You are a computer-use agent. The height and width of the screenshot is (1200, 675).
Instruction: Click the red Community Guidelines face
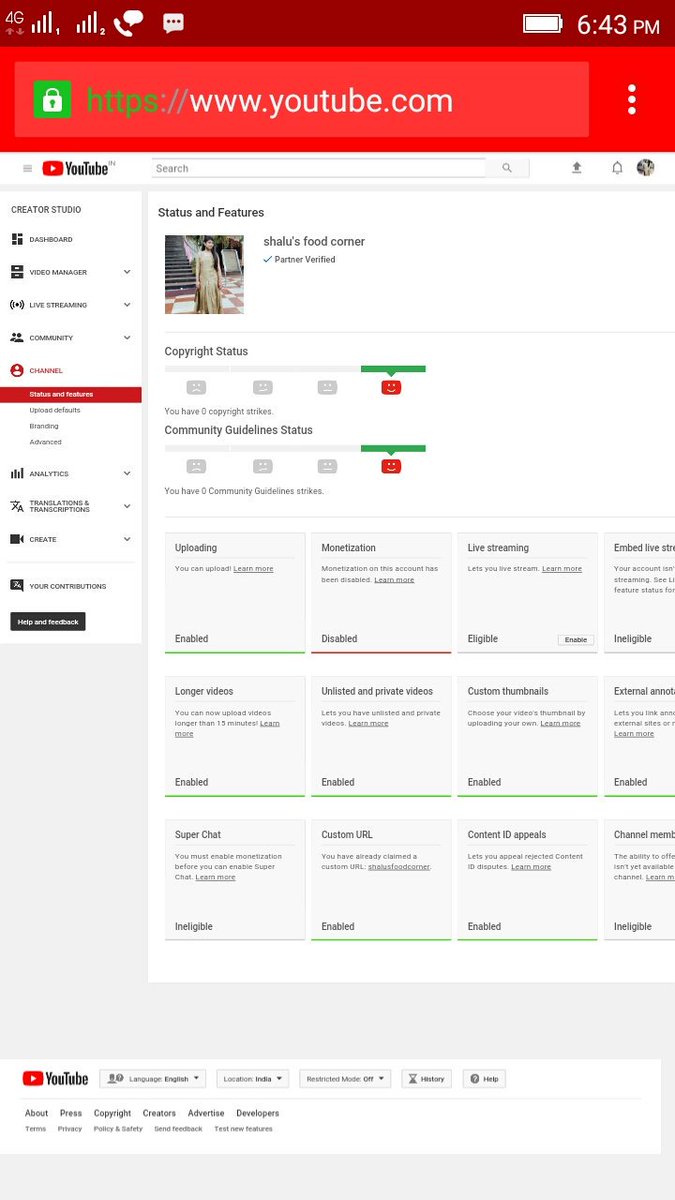click(x=391, y=466)
